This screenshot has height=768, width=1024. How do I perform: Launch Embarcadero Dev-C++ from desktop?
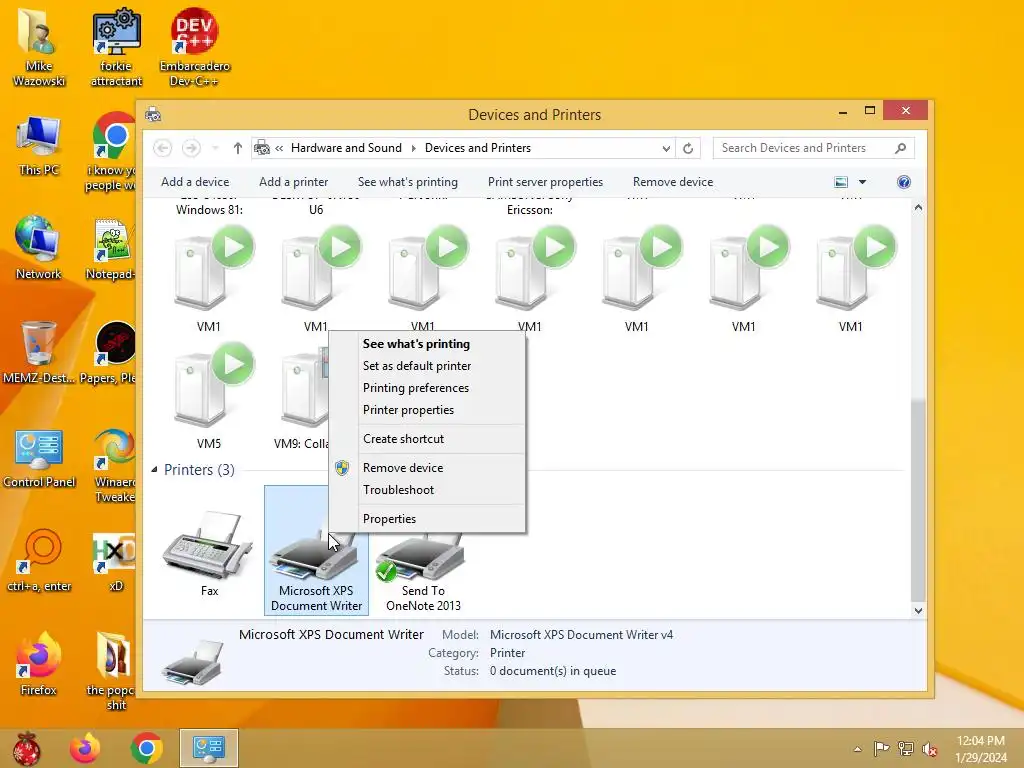[194, 47]
